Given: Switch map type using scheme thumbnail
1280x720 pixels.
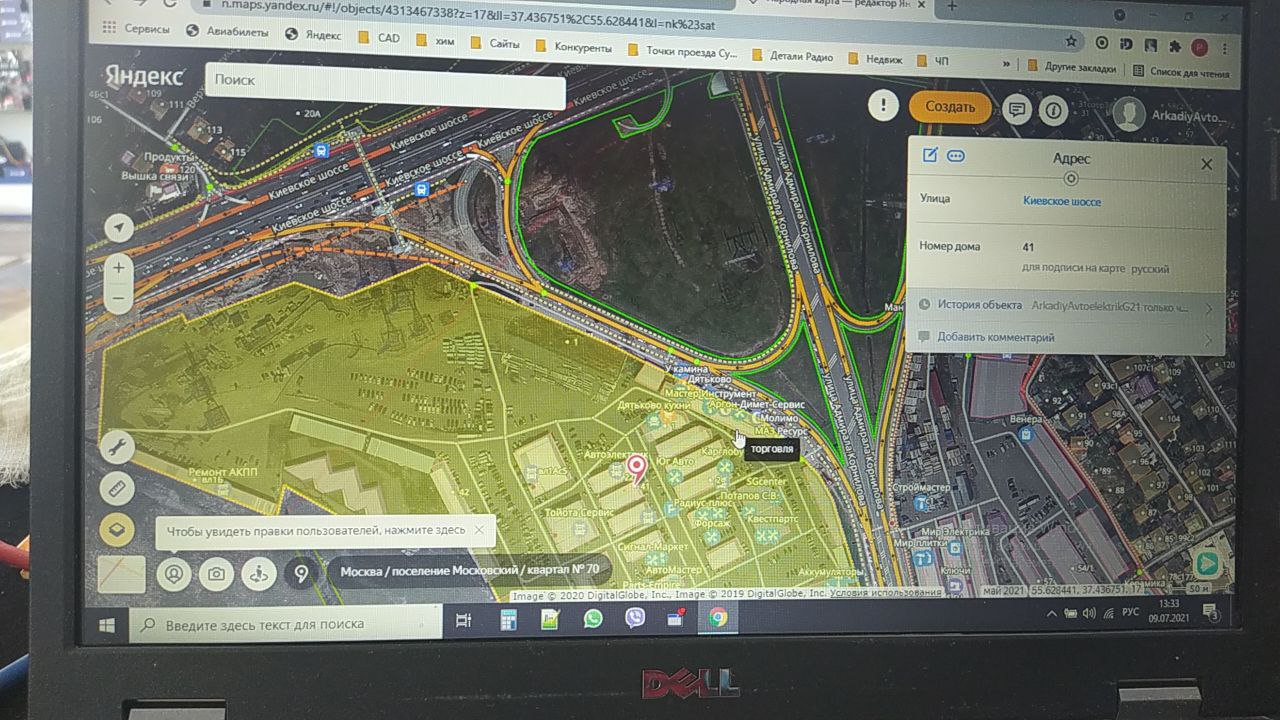Looking at the screenshot, I should point(122,574).
